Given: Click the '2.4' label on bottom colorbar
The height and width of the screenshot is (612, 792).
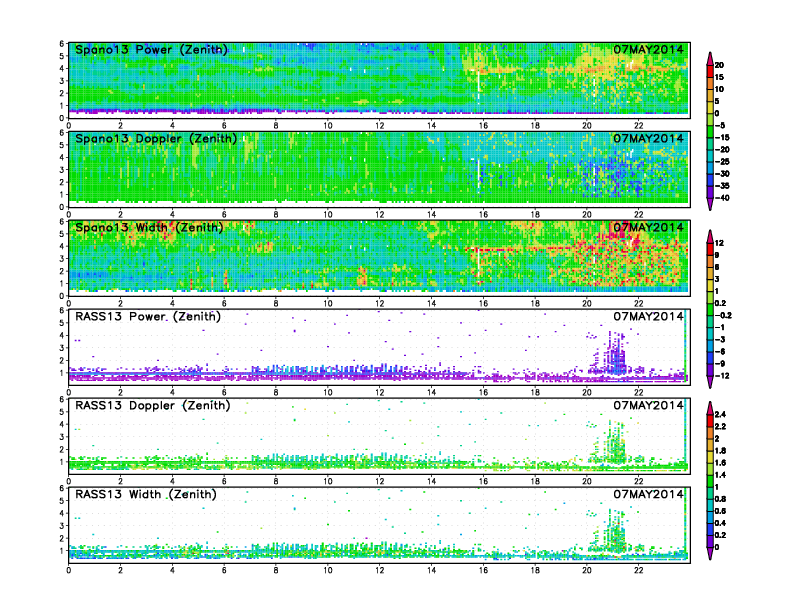Looking at the screenshot, I should coord(720,415).
